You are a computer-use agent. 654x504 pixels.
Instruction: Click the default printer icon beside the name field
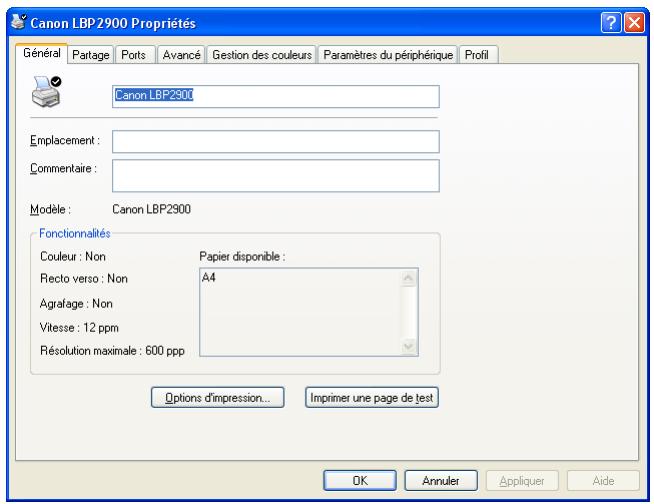pyautogui.click(x=46, y=91)
